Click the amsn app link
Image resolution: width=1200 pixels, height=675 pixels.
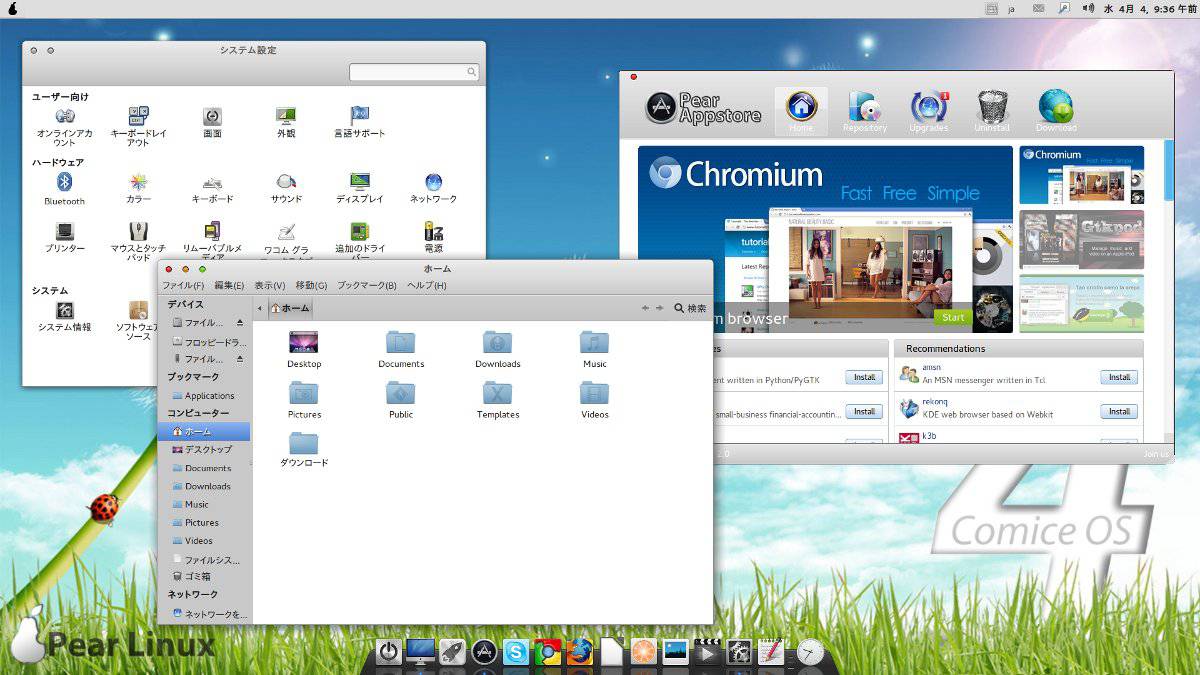[x=932, y=367]
